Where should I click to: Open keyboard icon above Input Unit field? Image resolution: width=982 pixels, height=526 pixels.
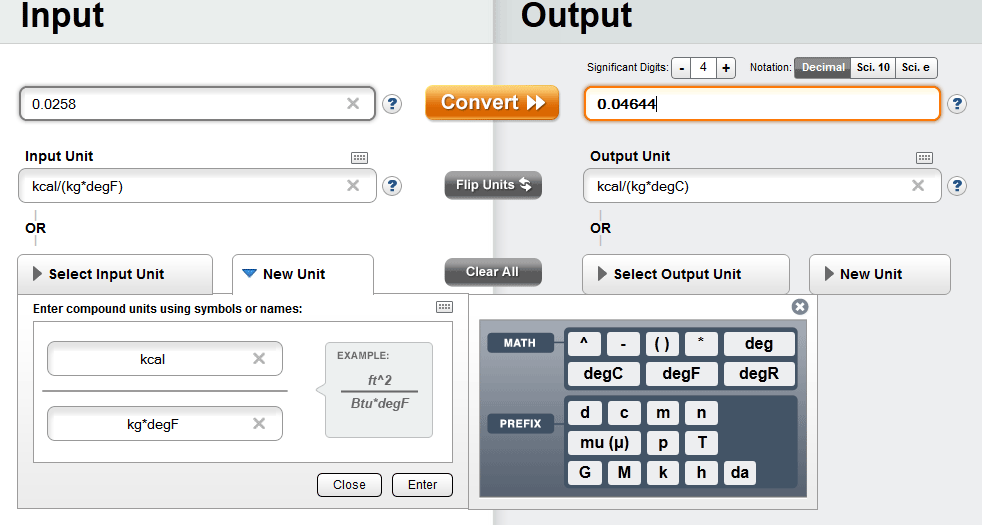(360, 158)
